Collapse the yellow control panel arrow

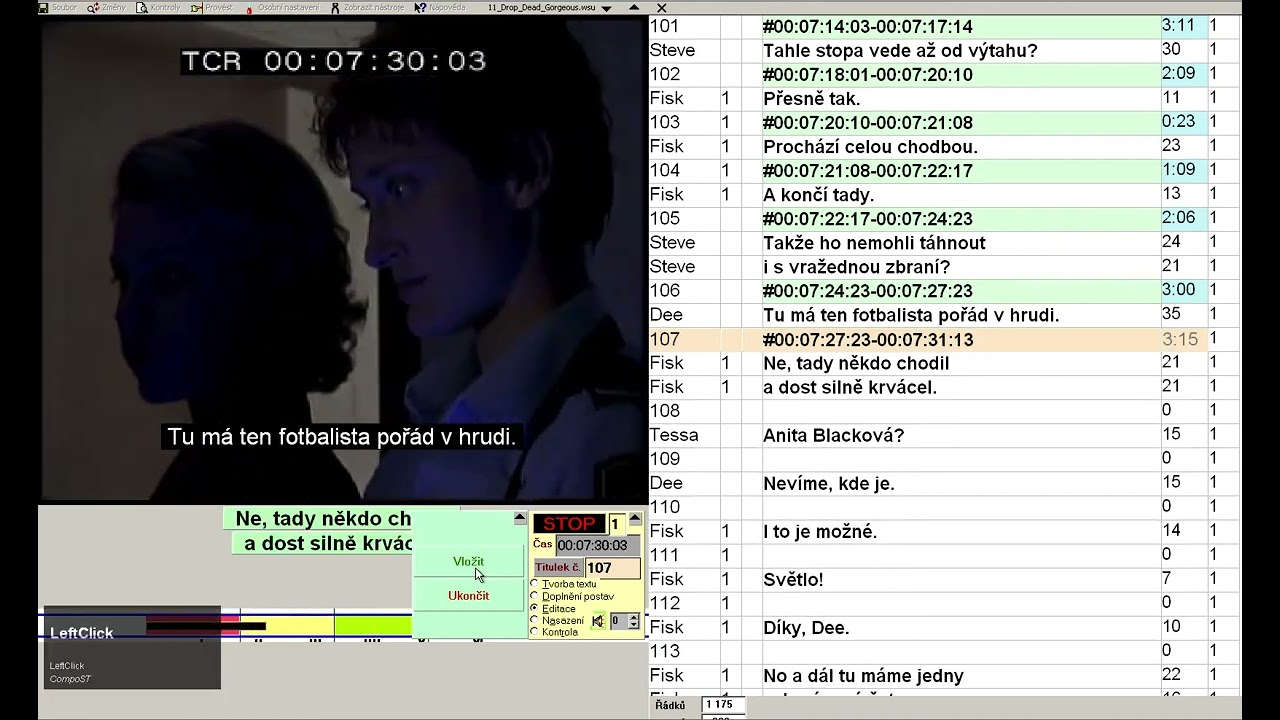[x=635, y=518]
